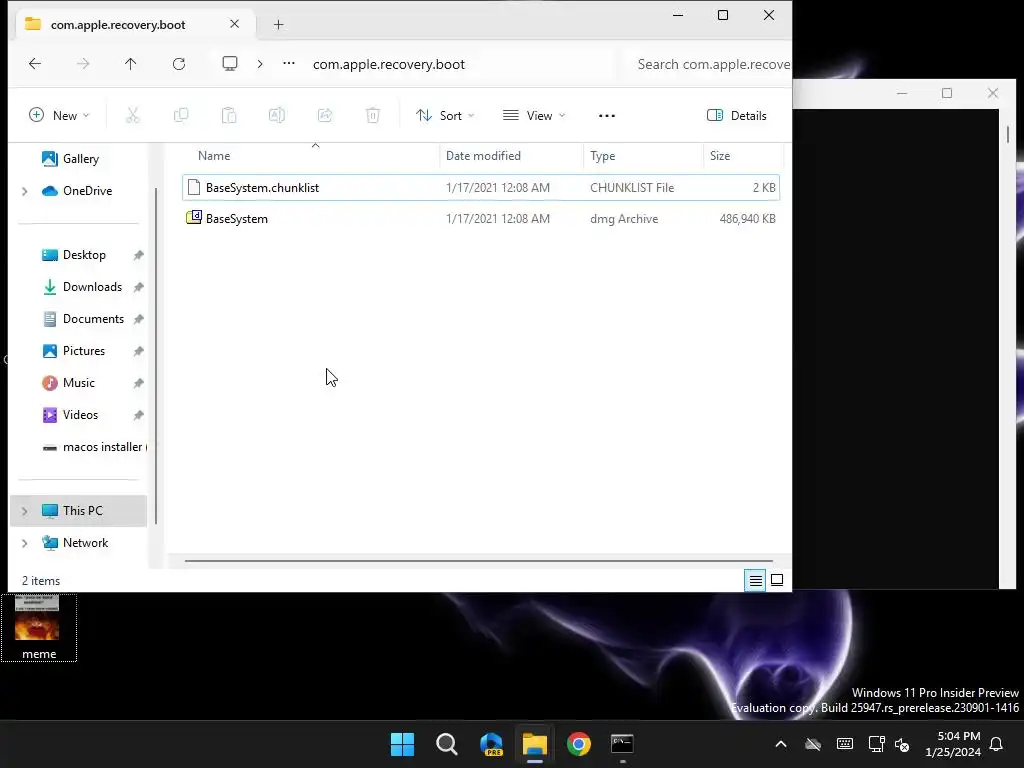Click the address bar path text
Viewport: 1024px width, 768px height.
coord(389,64)
